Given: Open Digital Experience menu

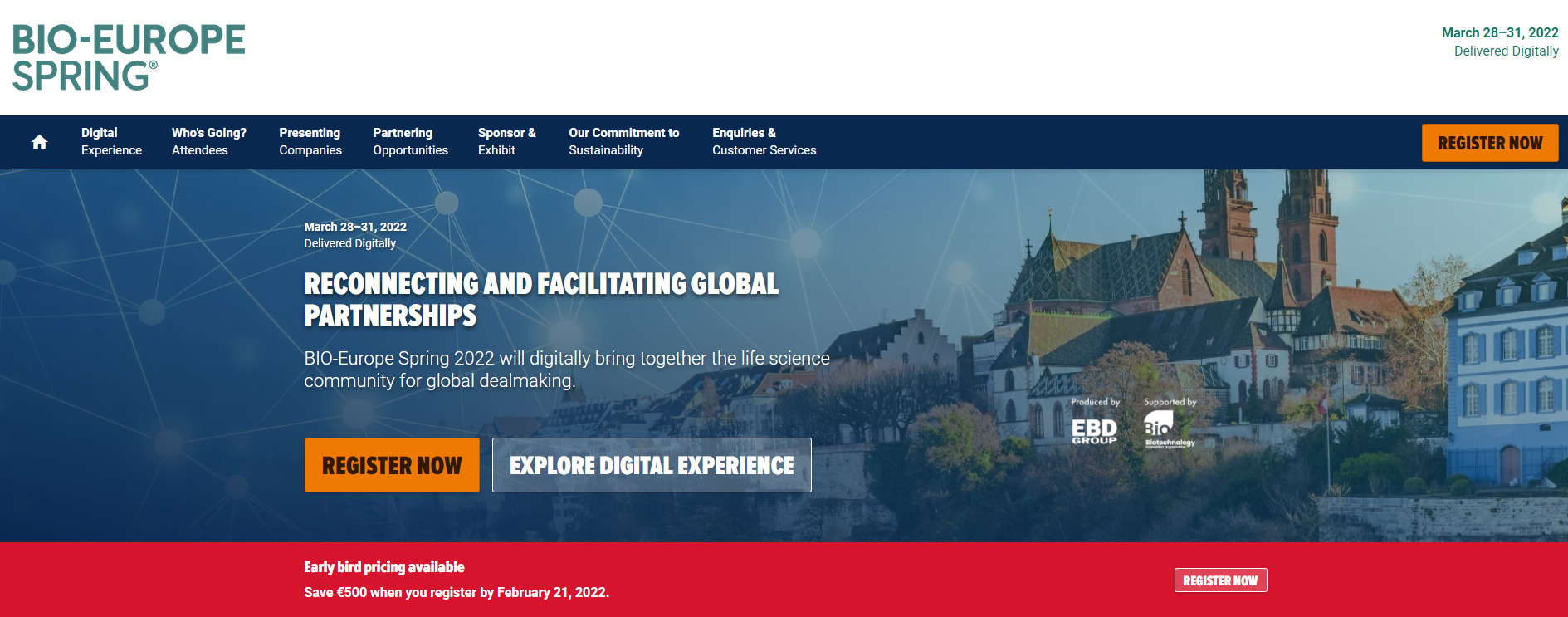Looking at the screenshot, I should (111, 142).
